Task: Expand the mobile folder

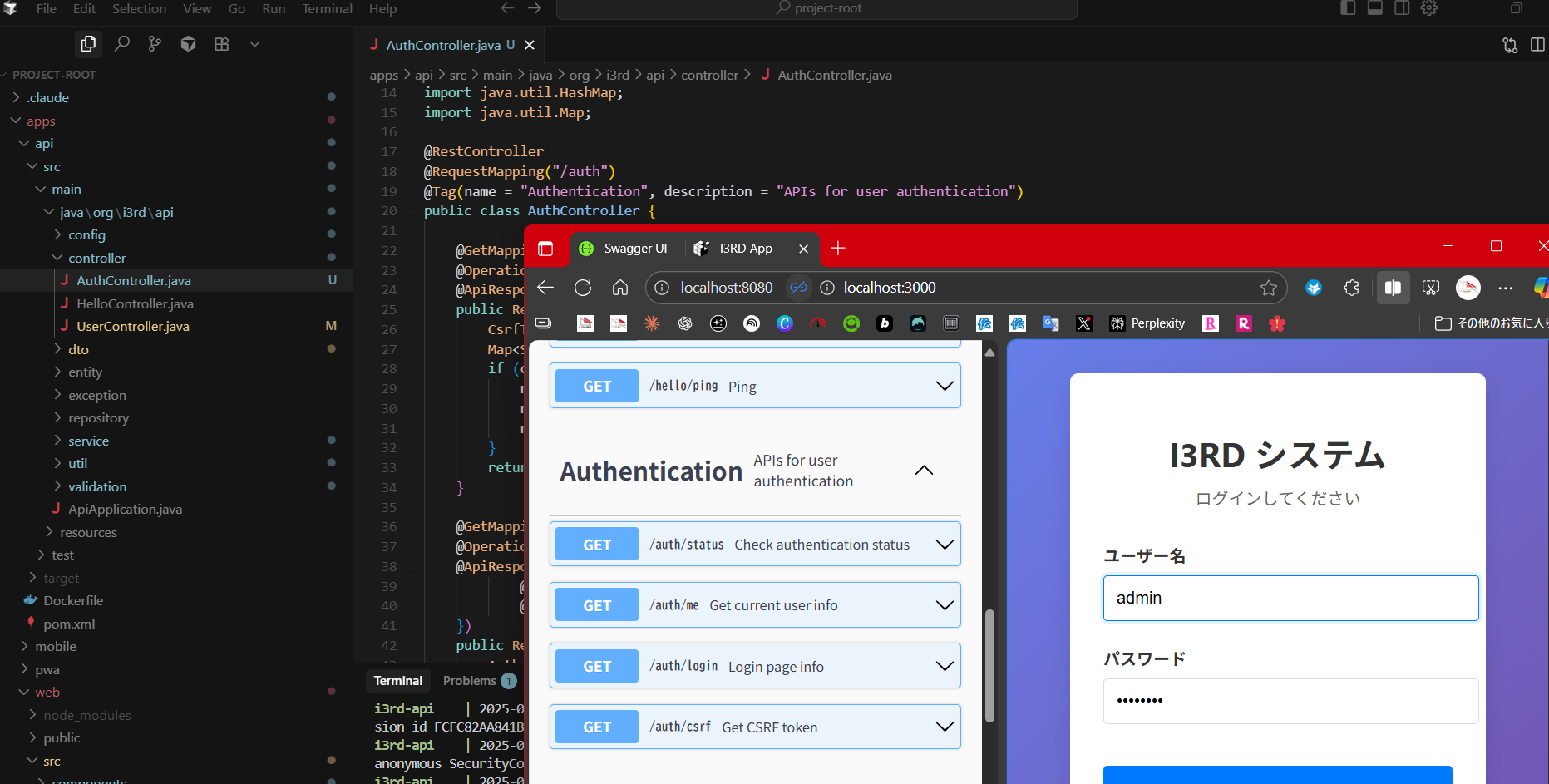Action: tap(56, 646)
